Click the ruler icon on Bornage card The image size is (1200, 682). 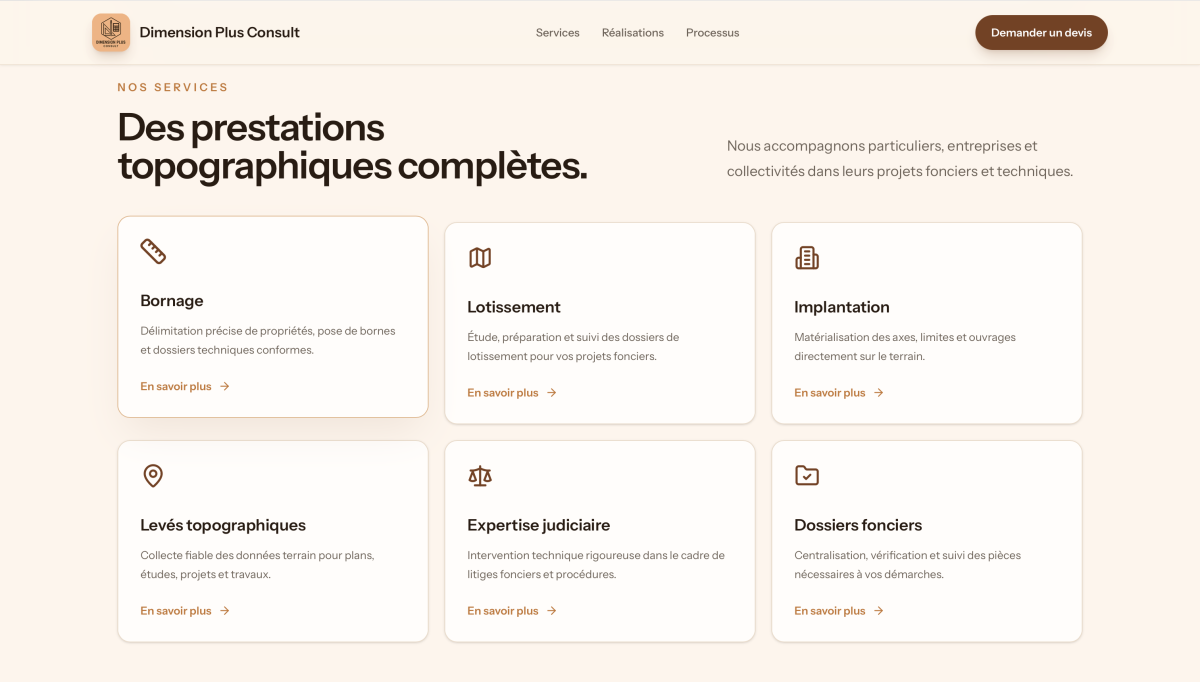153,251
